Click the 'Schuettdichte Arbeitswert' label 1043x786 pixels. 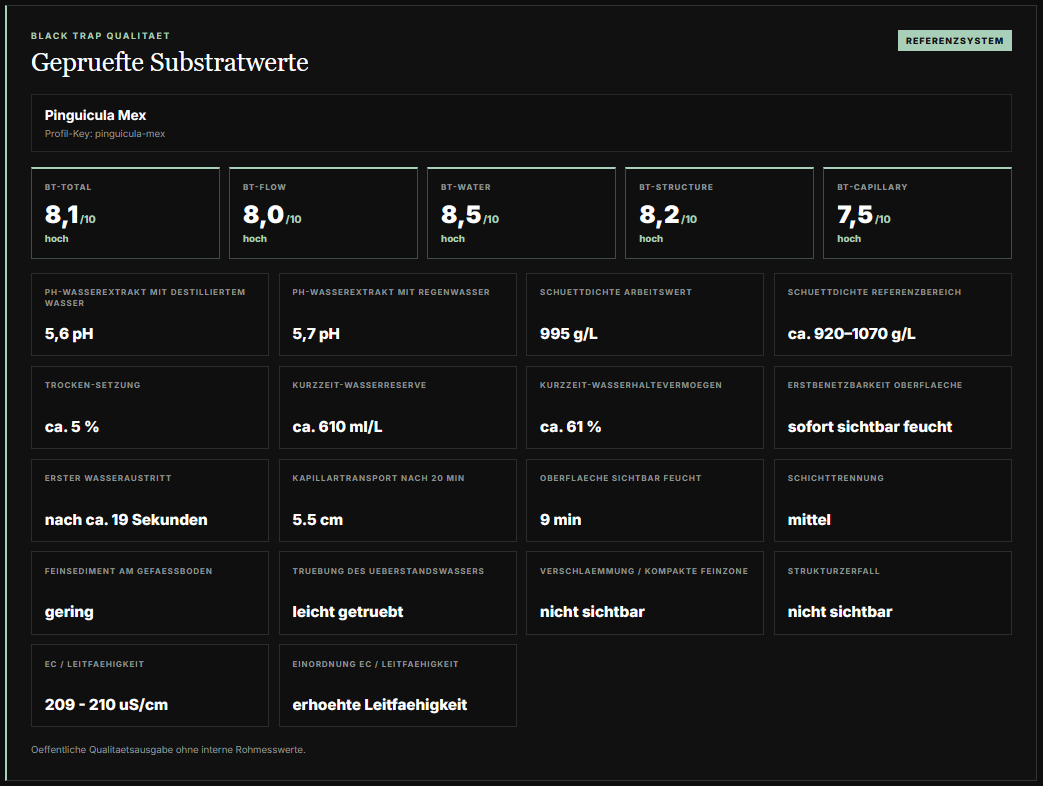pos(616,292)
